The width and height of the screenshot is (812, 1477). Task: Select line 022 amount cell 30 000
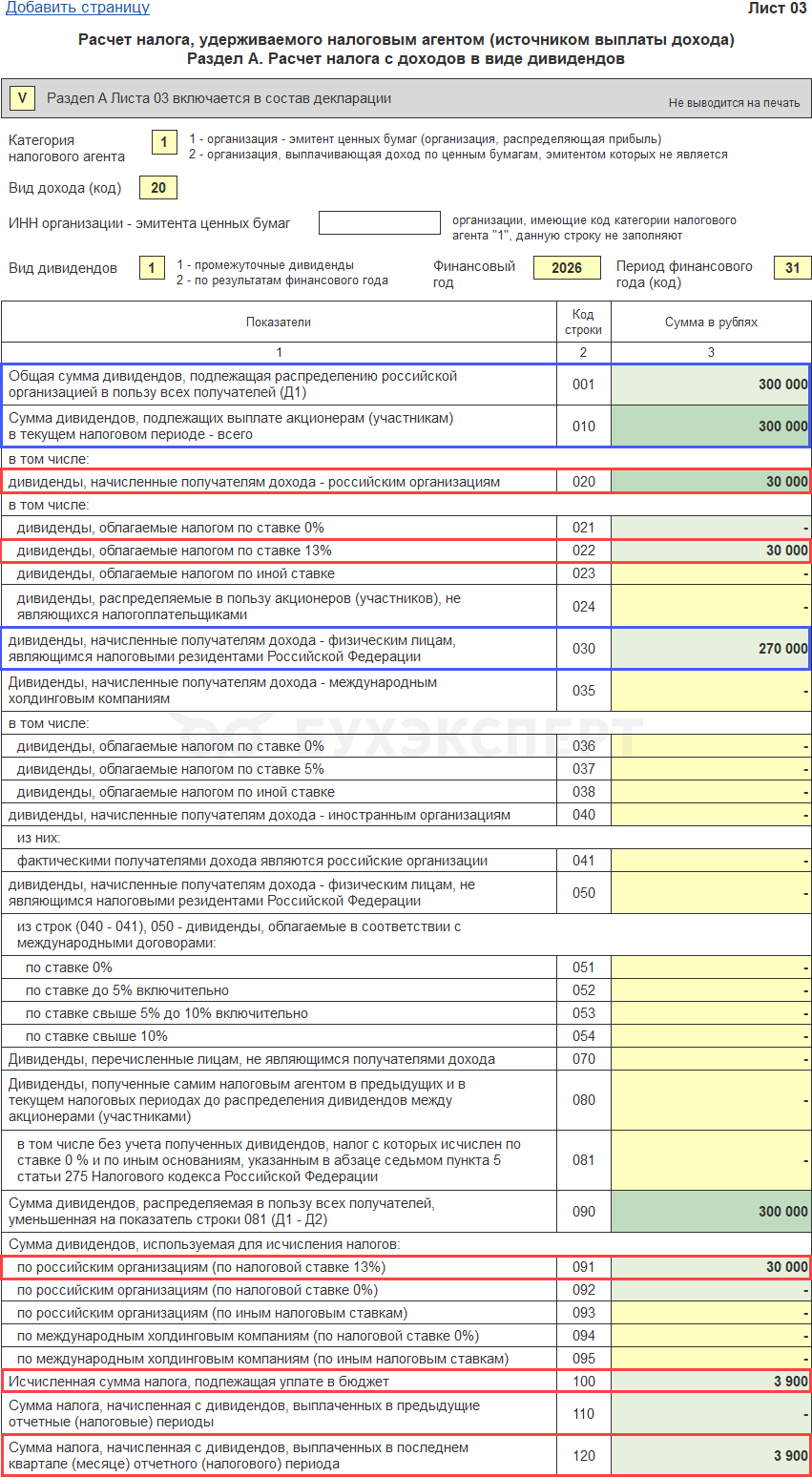(x=711, y=551)
